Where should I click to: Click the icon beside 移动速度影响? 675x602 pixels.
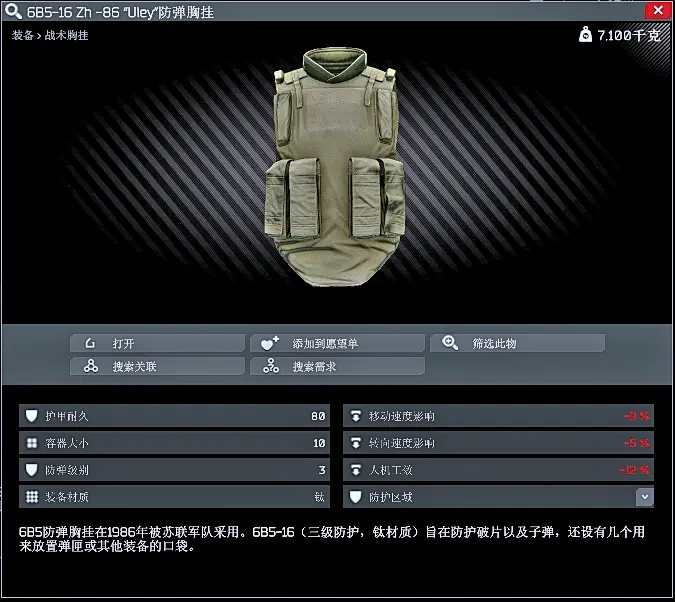[356, 416]
